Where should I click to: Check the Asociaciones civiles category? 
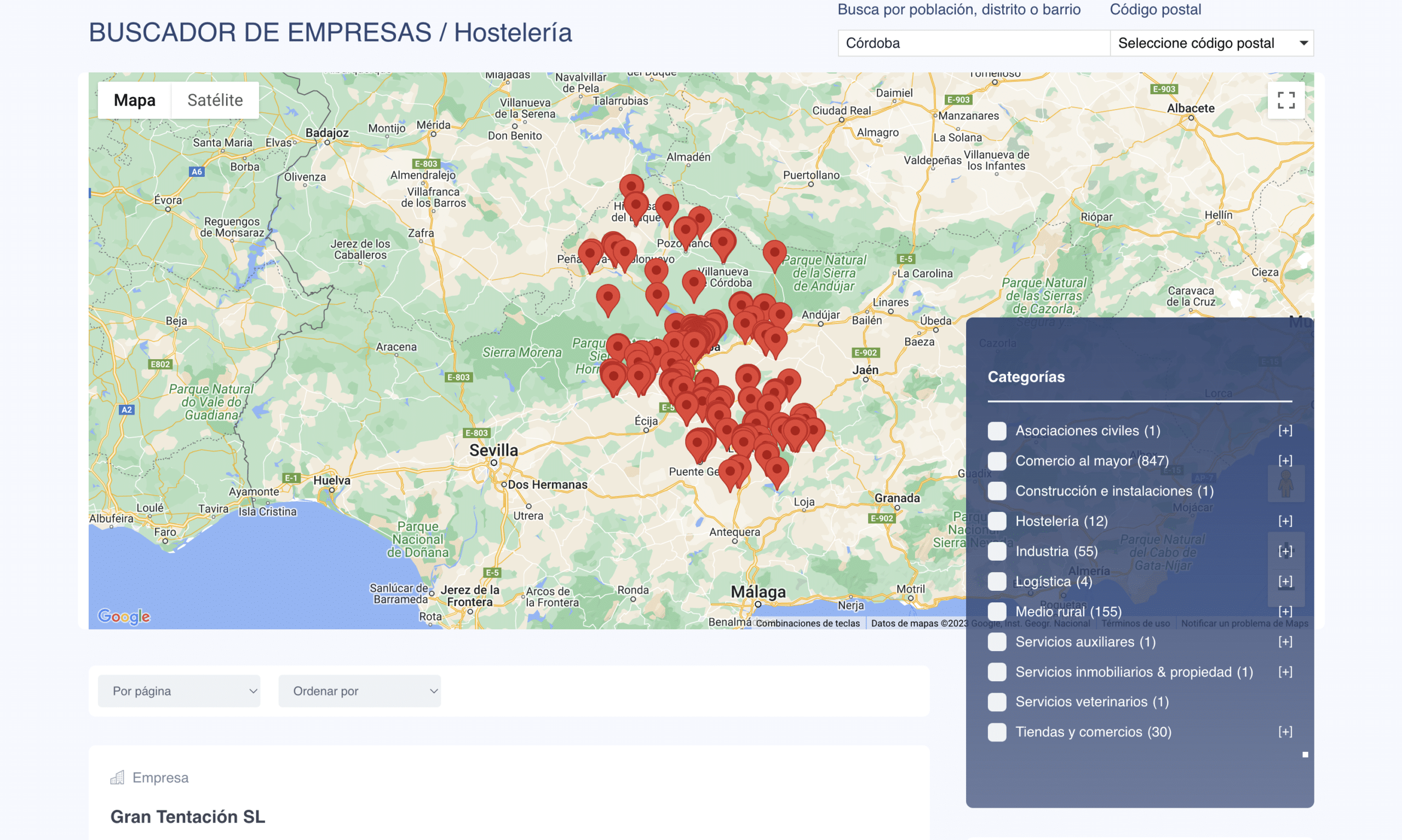click(997, 431)
